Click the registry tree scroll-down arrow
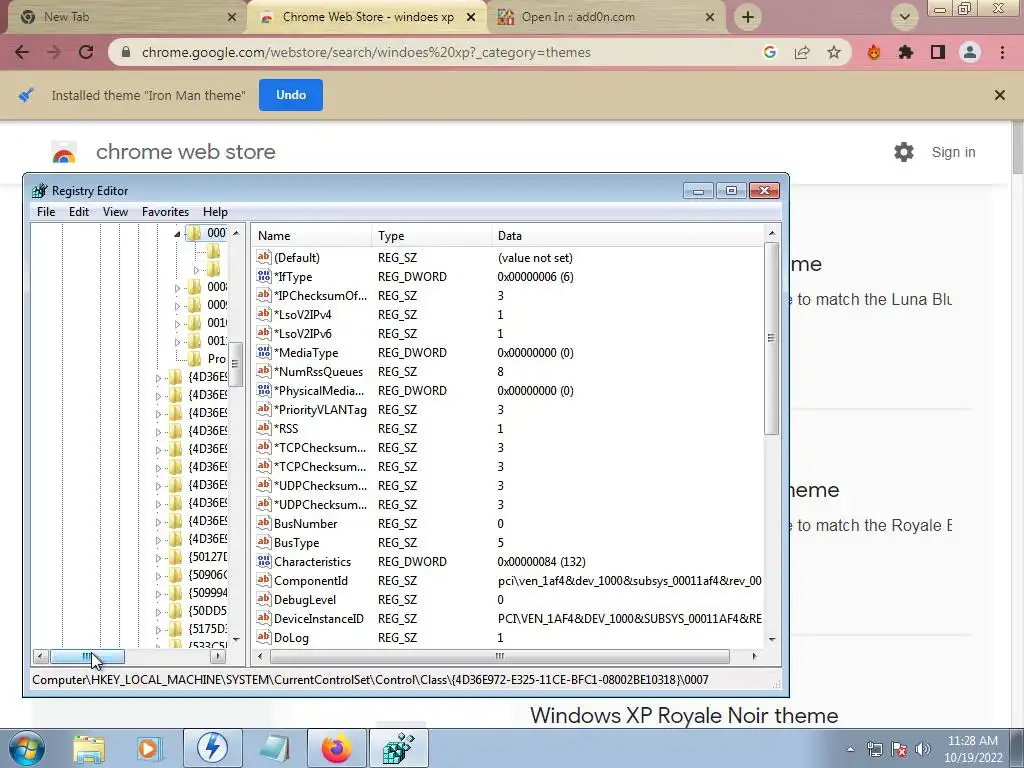The height and width of the screenshot is (768, 1024). tap(236, 639)
